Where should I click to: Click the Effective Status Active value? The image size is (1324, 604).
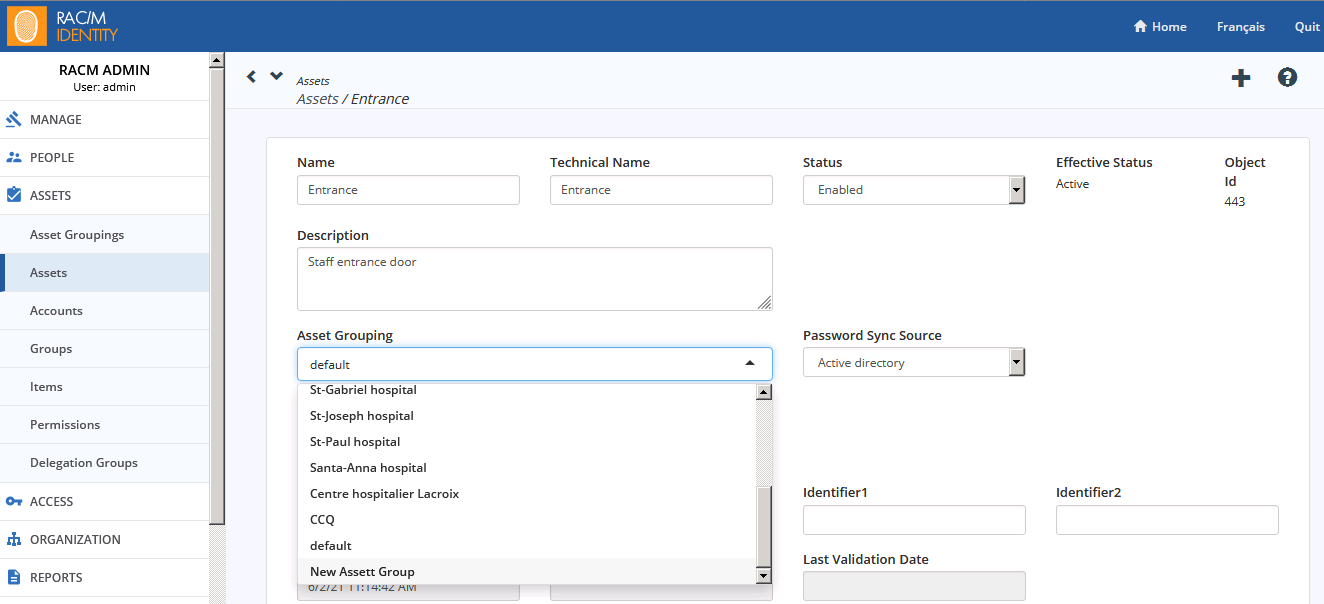(1073, 184)
